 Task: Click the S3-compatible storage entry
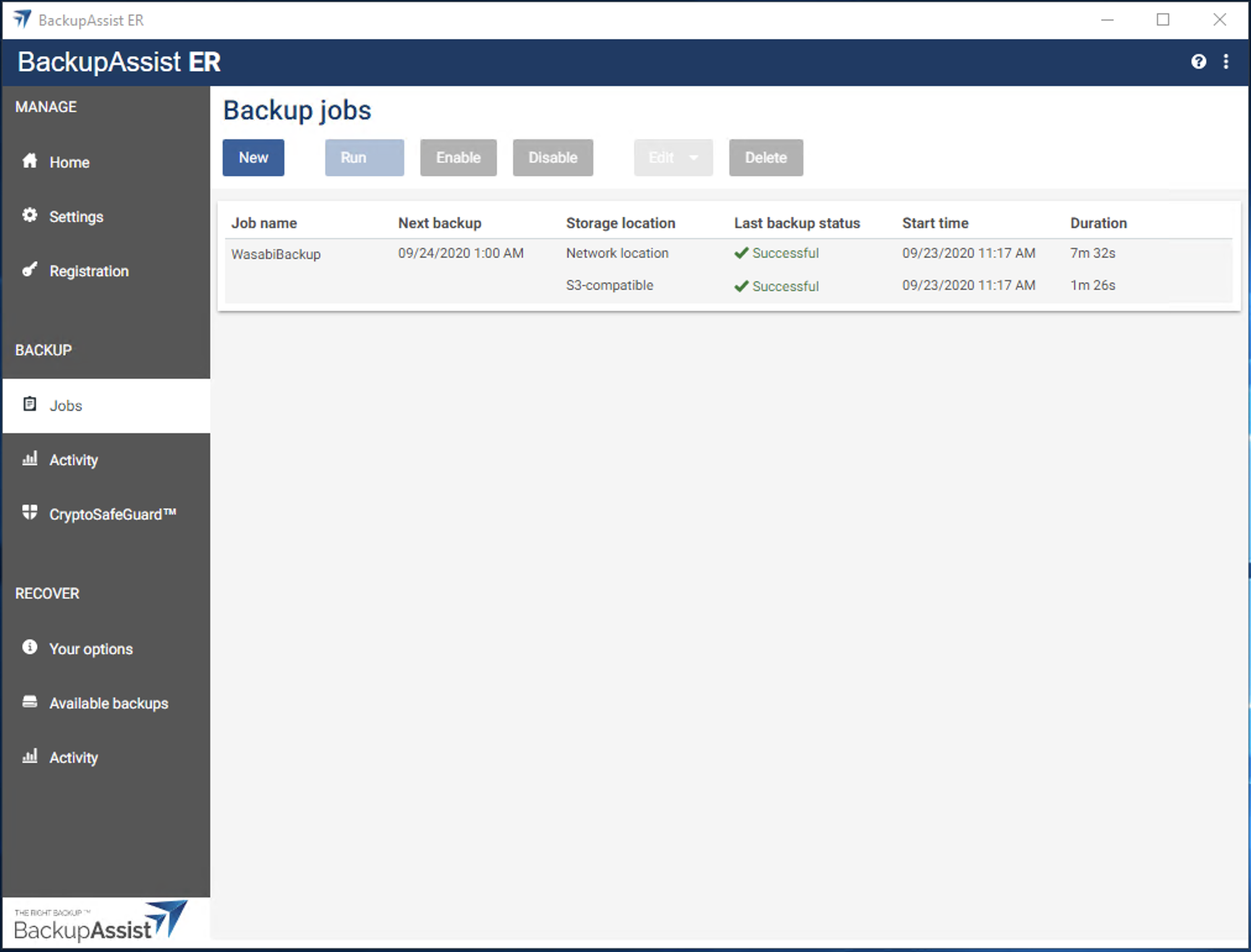609,285
